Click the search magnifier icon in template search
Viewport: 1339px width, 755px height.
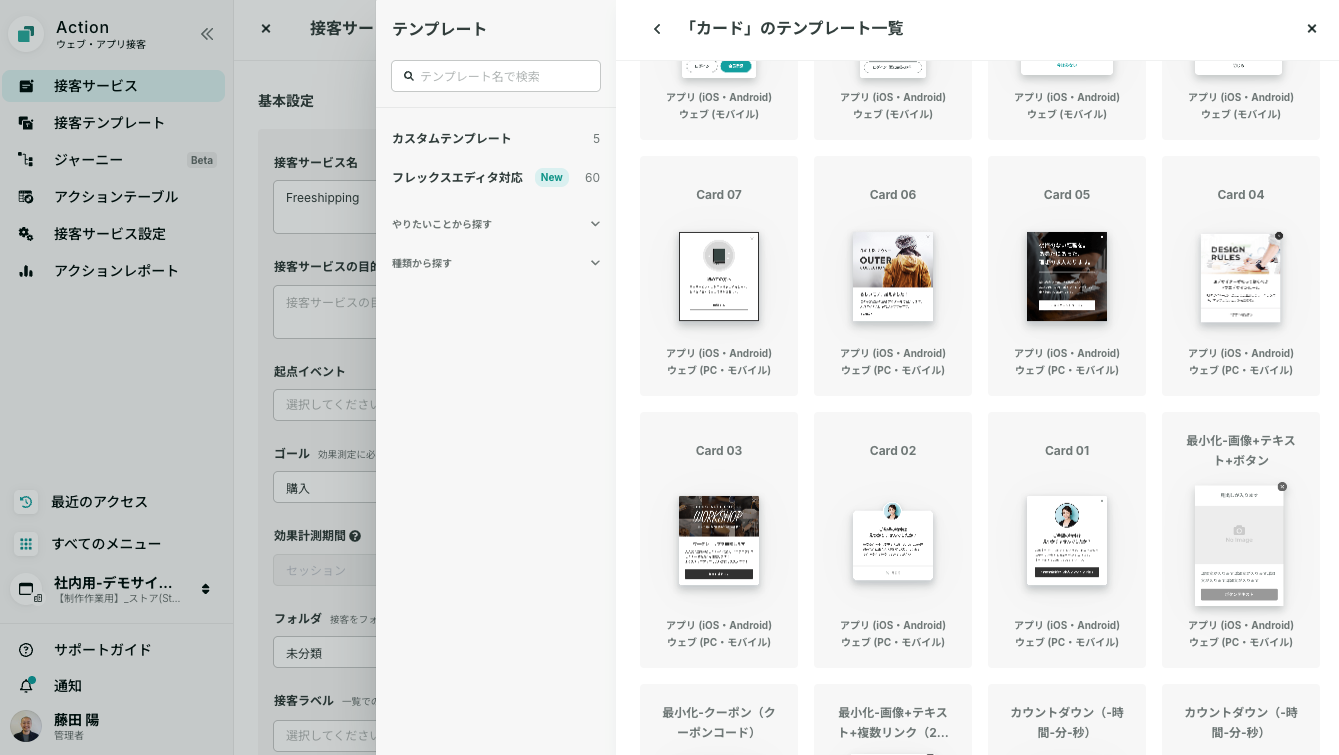(409, 76)
